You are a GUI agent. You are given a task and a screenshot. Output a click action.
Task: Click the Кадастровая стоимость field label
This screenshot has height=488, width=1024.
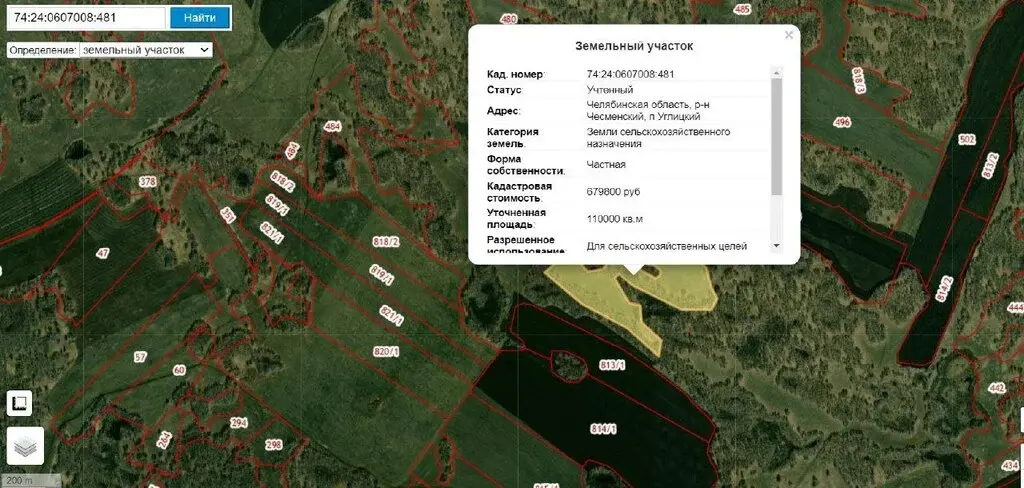click(519, 192)
